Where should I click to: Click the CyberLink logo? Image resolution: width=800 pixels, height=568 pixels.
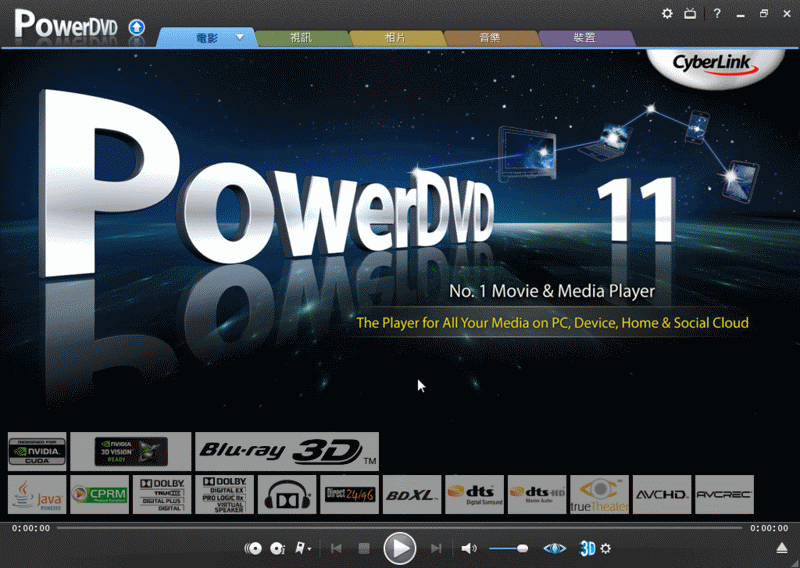[x=714, y=65]
